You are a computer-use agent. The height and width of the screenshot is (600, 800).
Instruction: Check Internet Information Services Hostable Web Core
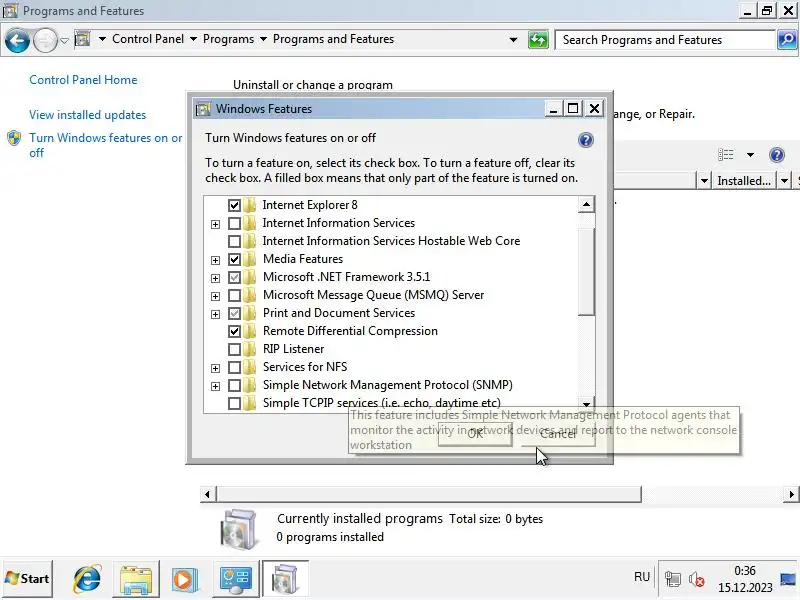click(234, 241)
